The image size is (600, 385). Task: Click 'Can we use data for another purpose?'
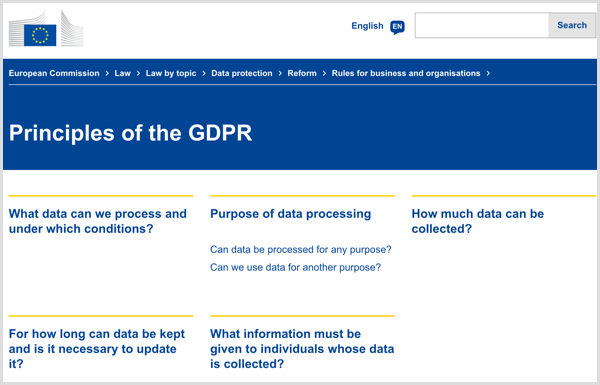tap(295, 267)
